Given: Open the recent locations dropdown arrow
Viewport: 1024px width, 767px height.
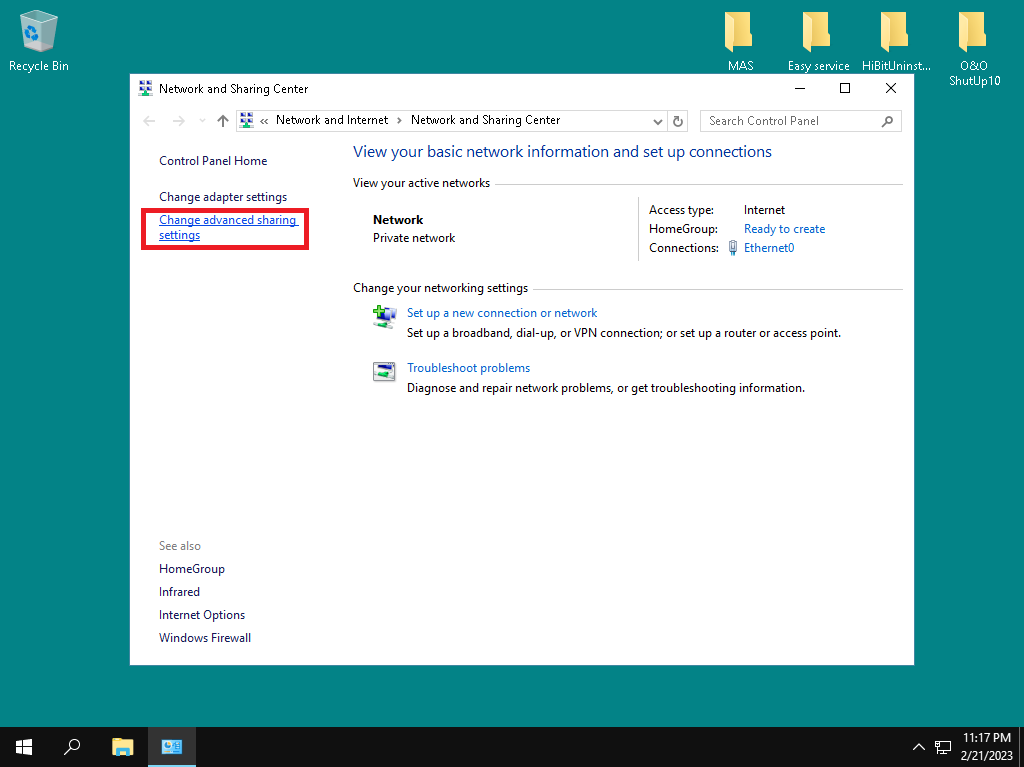Looking at the screenshot, I should coord(203,121).
